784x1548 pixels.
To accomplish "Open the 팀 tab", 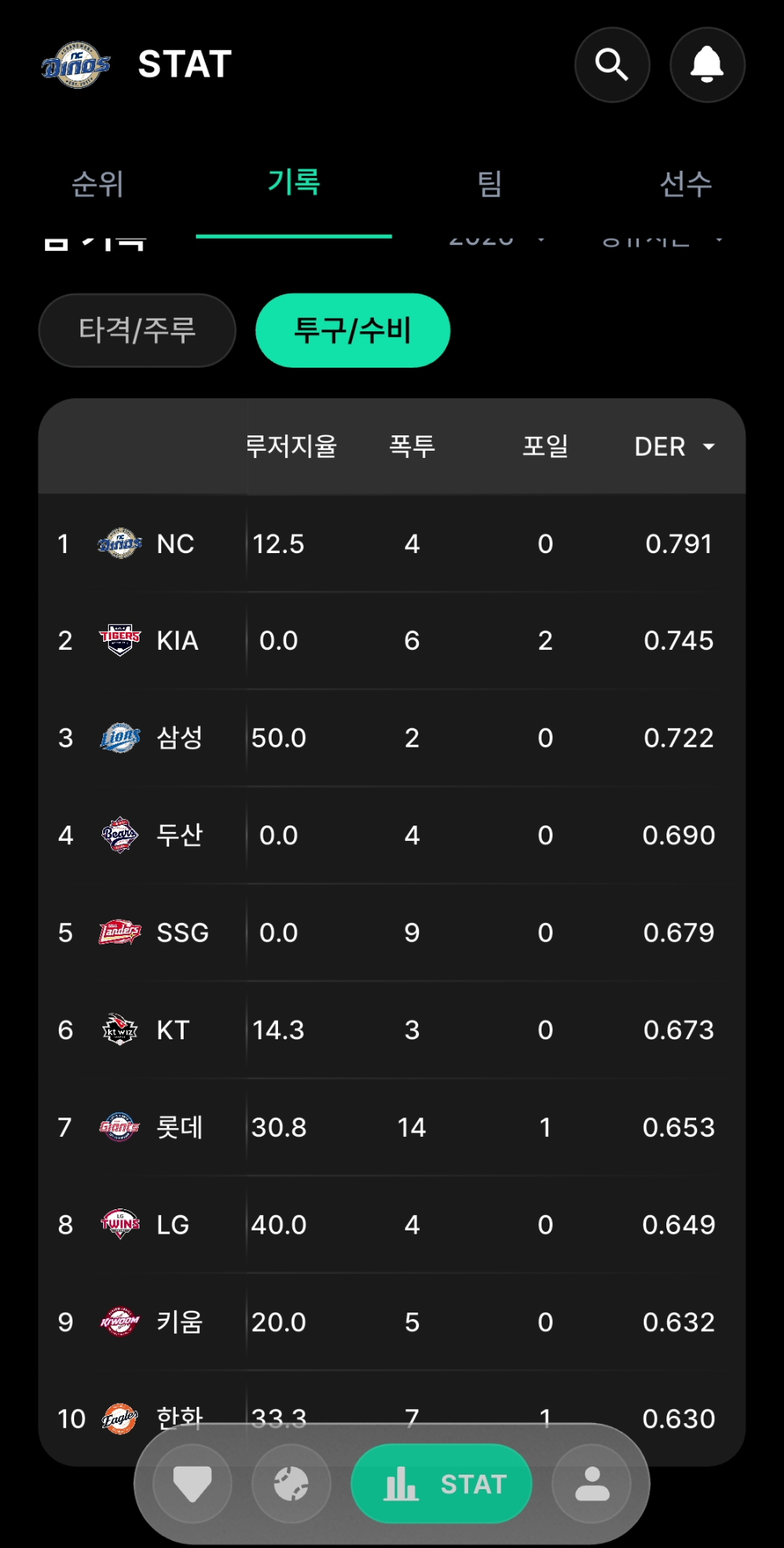I will 490,184.
